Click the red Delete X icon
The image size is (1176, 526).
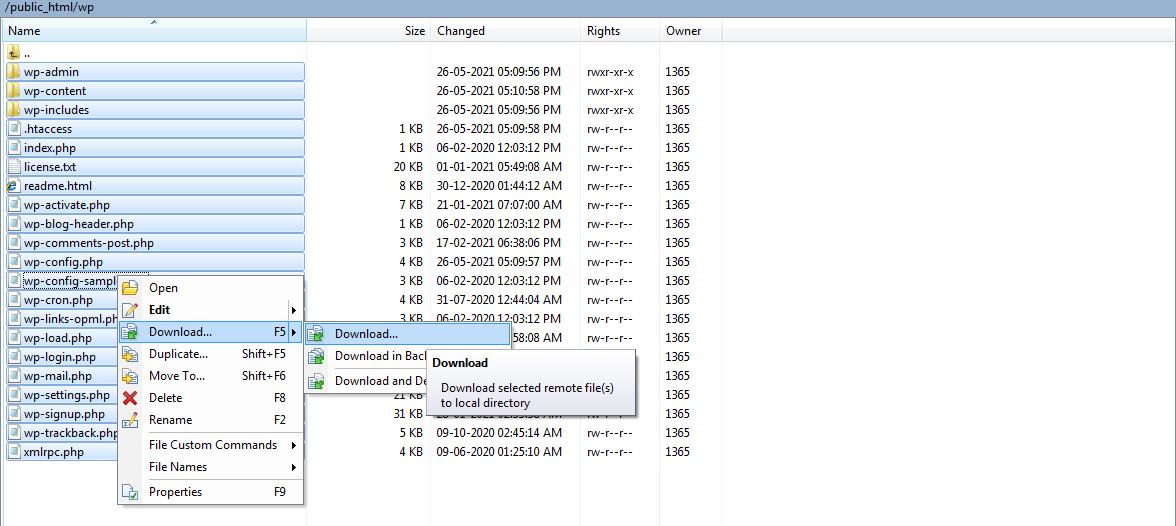coord(130,398)
